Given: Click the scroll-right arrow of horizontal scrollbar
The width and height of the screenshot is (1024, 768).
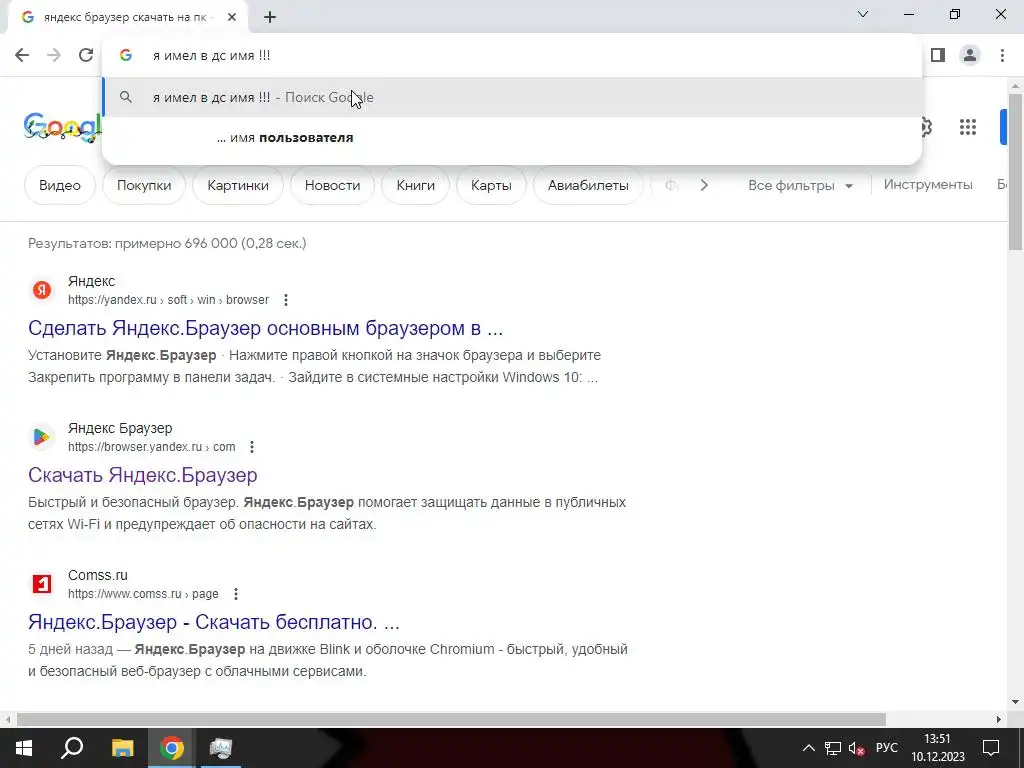Looking at the screenshot, I should [x=999, y=719].
